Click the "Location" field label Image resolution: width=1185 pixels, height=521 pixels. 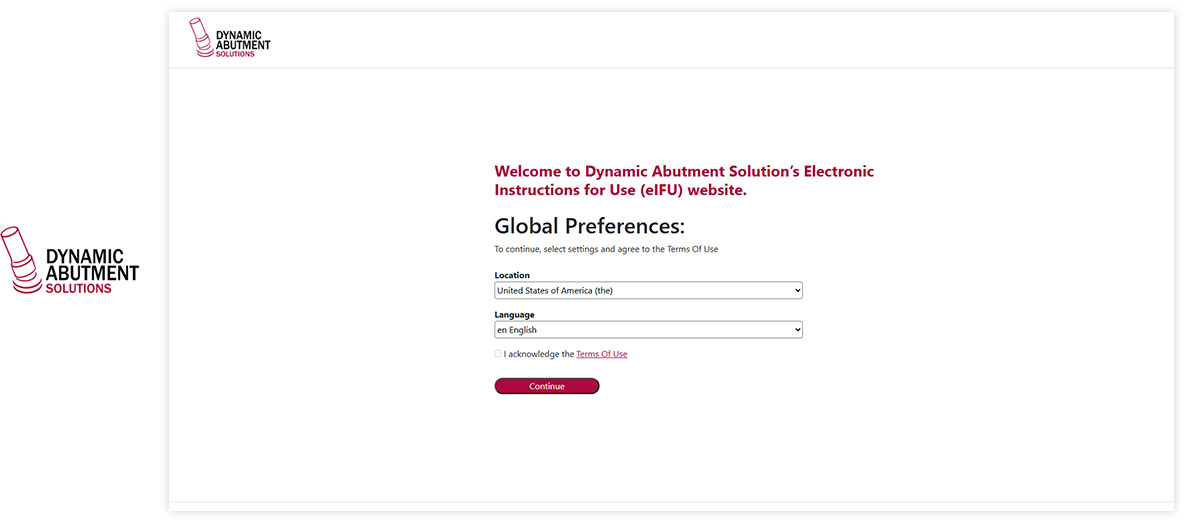click(512, 275)
